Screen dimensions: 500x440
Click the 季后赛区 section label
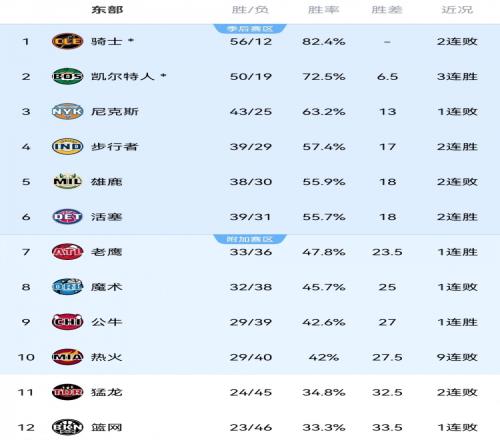[250, 29]
